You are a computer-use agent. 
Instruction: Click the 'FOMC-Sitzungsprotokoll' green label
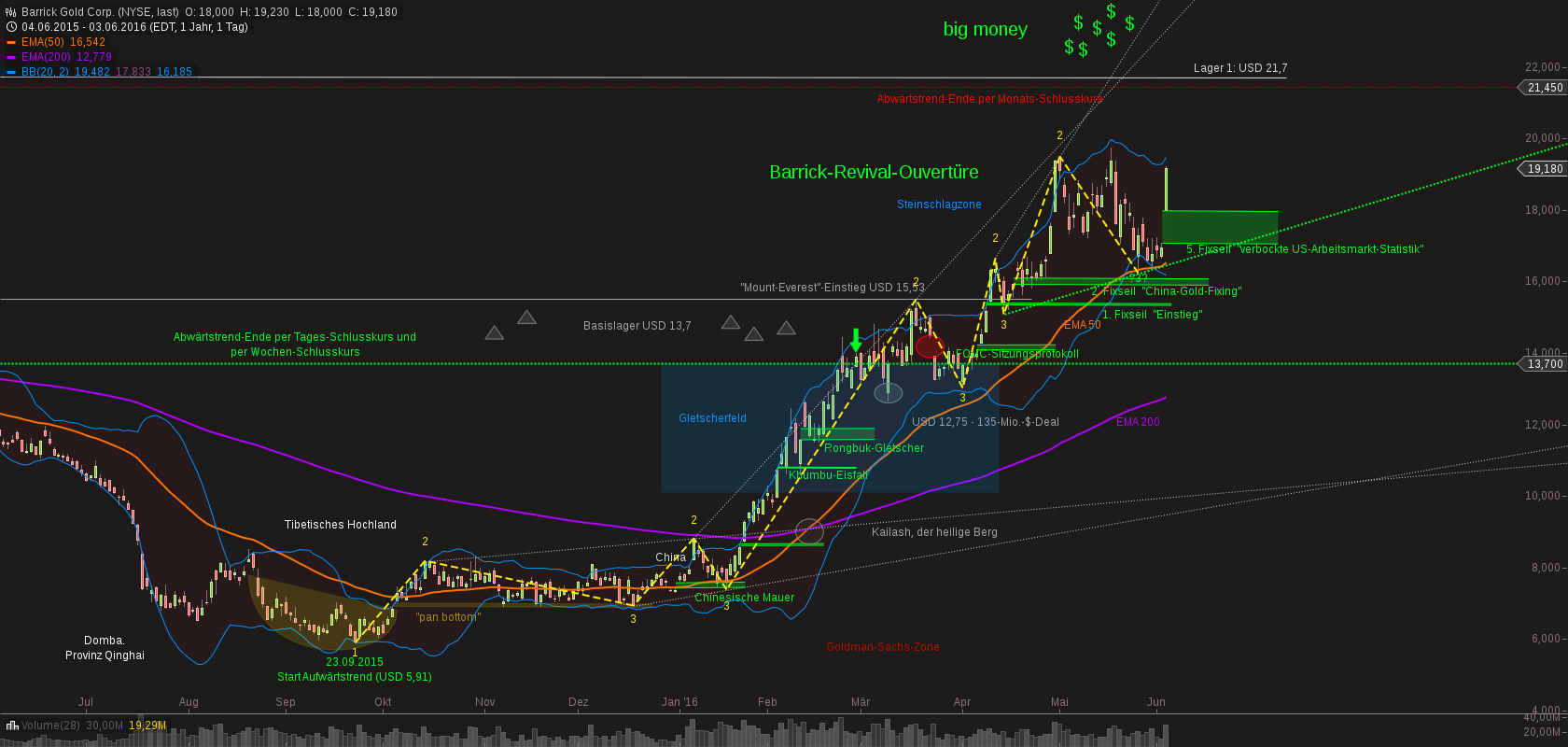(1016, 354)
